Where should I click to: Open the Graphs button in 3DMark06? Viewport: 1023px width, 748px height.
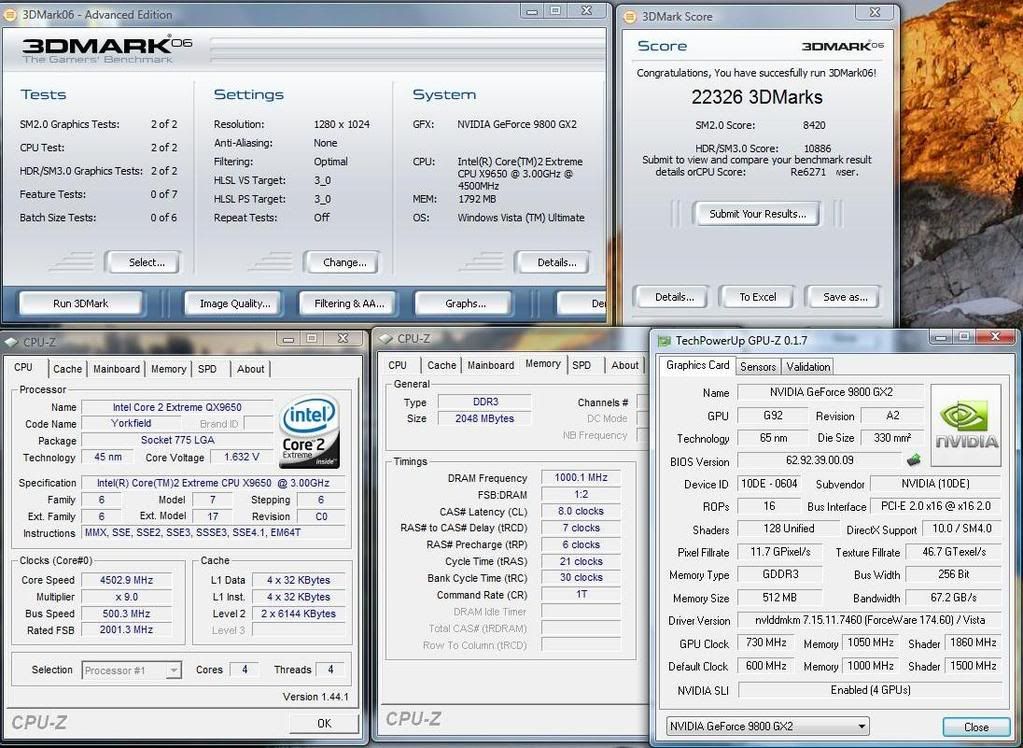click(465, 304)
